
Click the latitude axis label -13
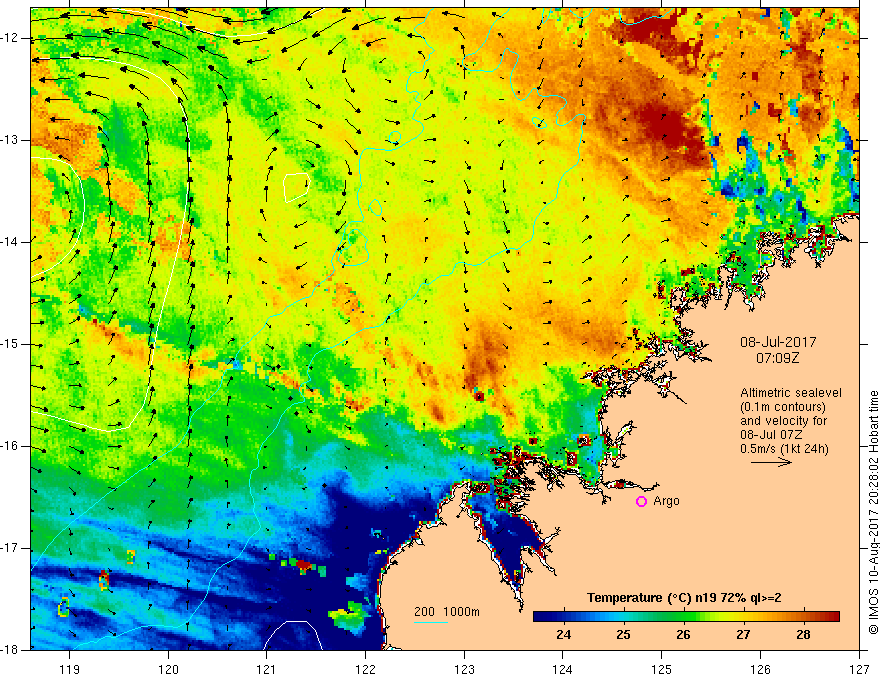pos(11,140)
